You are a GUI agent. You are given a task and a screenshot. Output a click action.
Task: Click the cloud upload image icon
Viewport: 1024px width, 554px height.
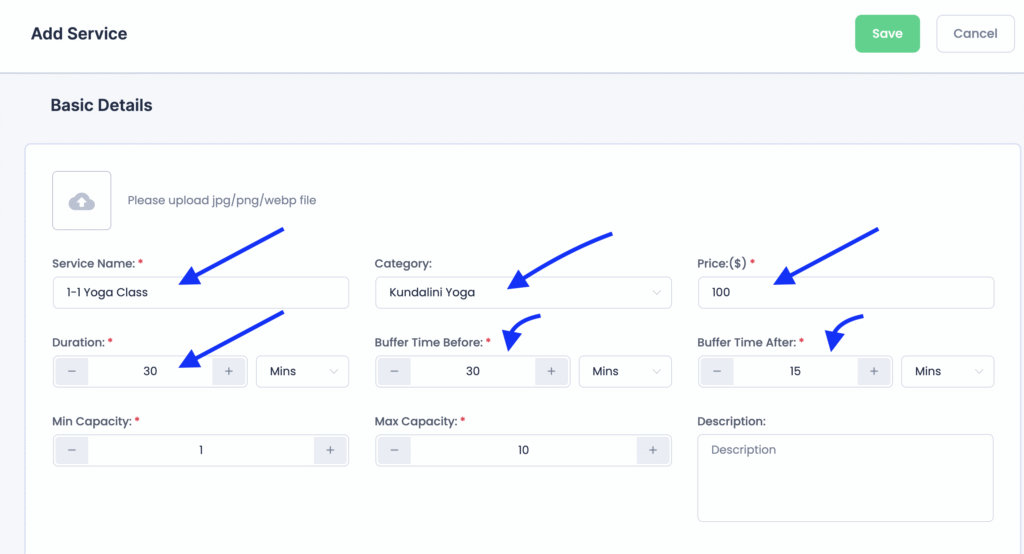tap(82, 201)
